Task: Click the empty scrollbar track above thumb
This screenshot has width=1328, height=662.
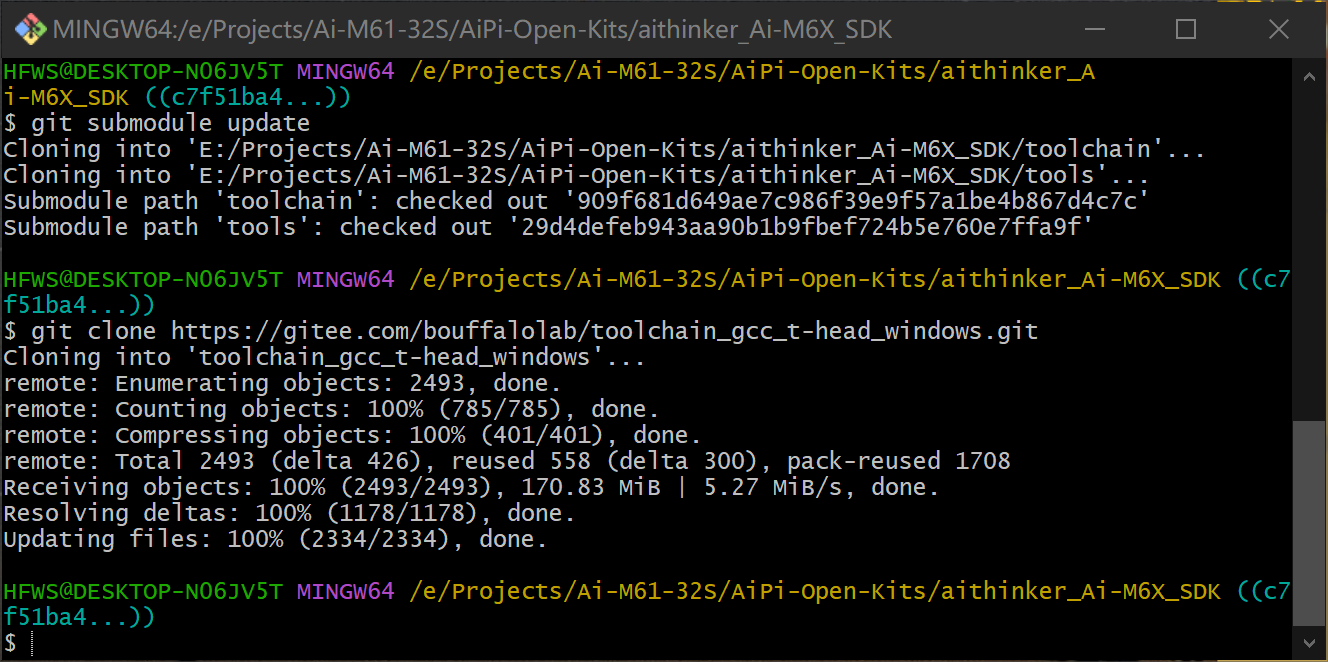Action: pos(1308,255)
